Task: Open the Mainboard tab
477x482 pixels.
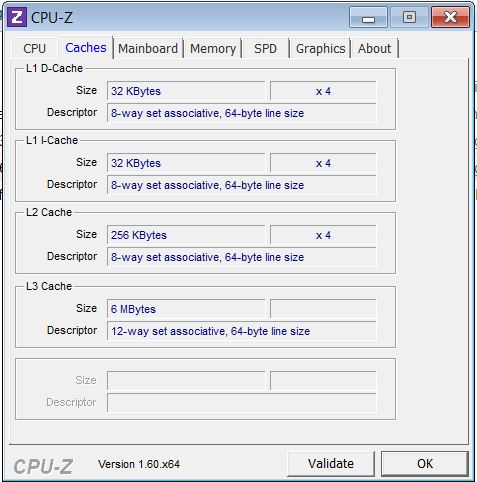Action: click(148, 49)
